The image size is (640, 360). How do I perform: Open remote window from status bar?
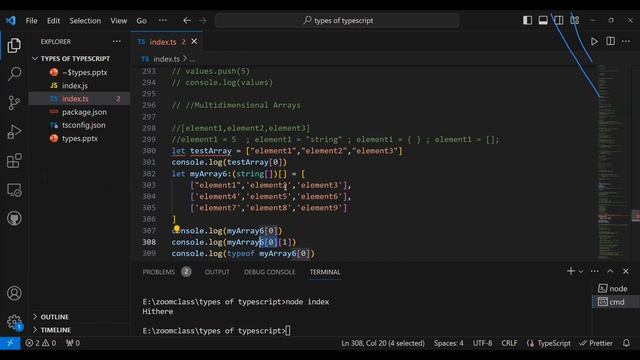point(10,343)
